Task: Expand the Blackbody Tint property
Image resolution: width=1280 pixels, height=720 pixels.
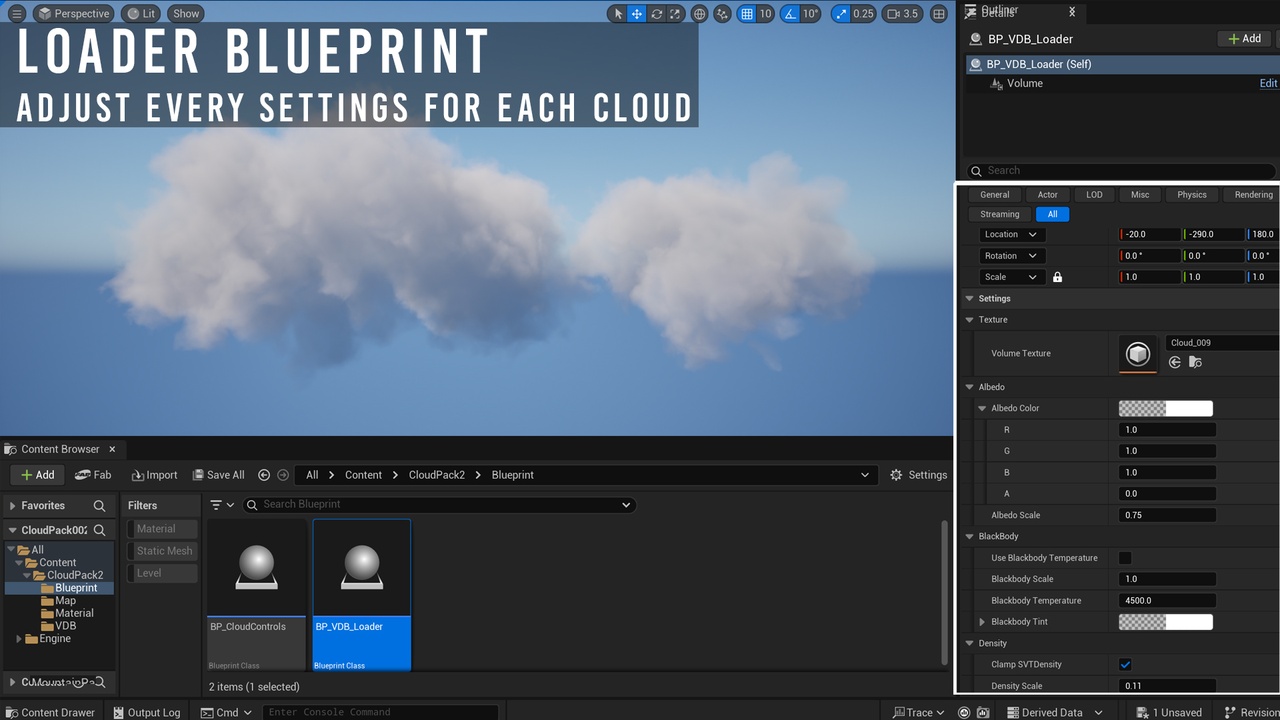Action: tap(982, 622)
